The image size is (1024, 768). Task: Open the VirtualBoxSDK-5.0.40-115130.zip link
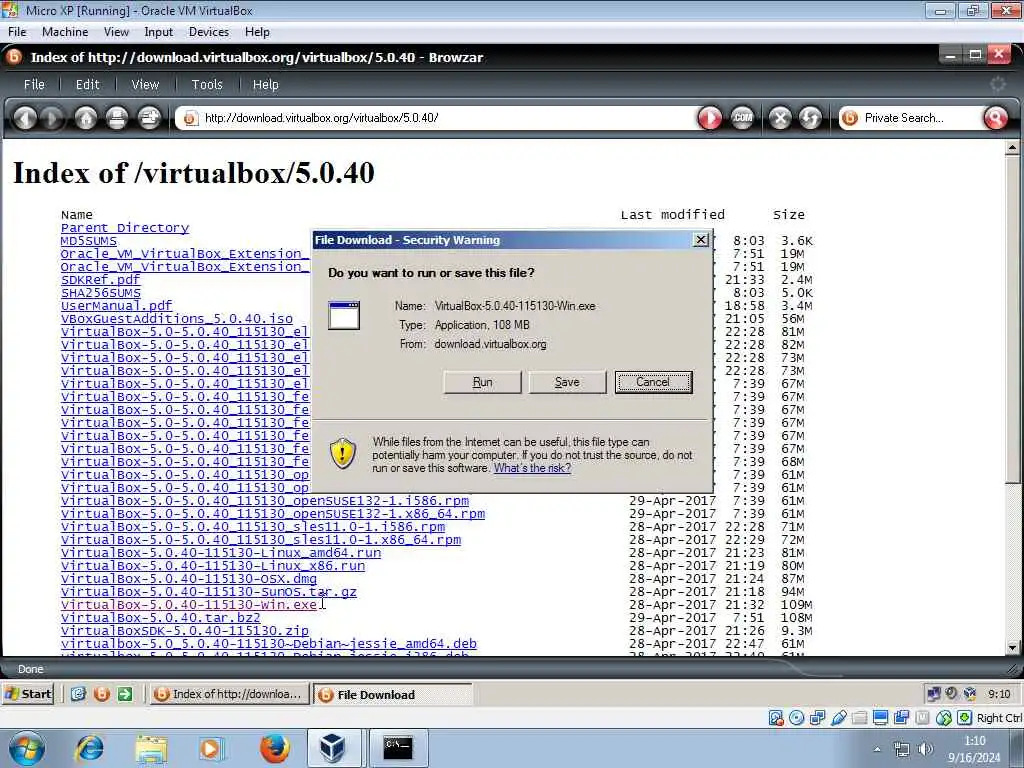point(185,631)
